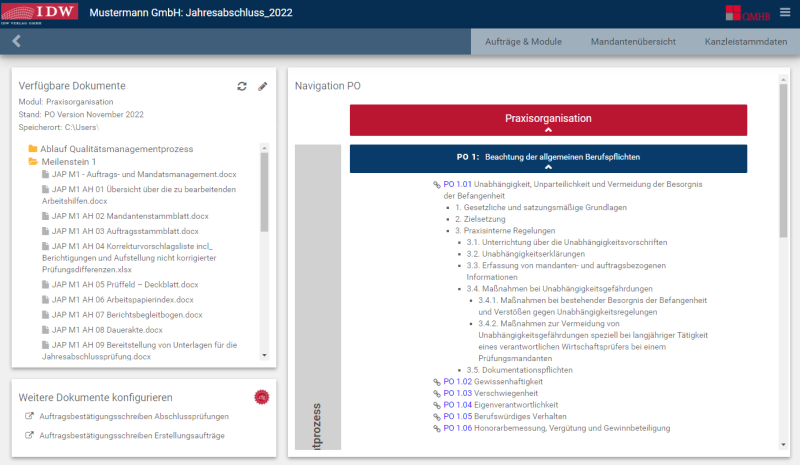Screen dimensions: 800x465
Task: Click document list scrollbar down arrow
Action: point(264,355)
